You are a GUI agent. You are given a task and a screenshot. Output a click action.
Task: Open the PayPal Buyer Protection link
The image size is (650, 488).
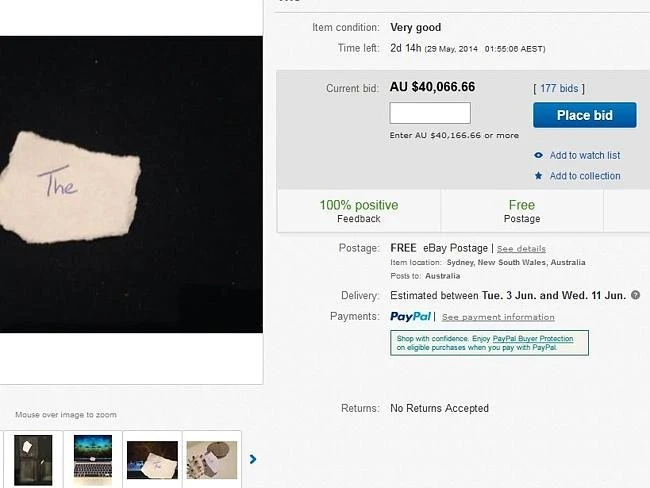531,339
